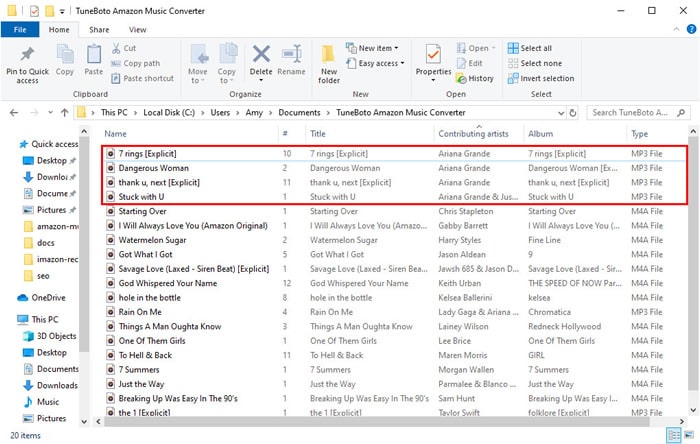Screen dimensions: 700x444
Task: Click the Copy ribbon icon
Action: (x=65, y=55)
